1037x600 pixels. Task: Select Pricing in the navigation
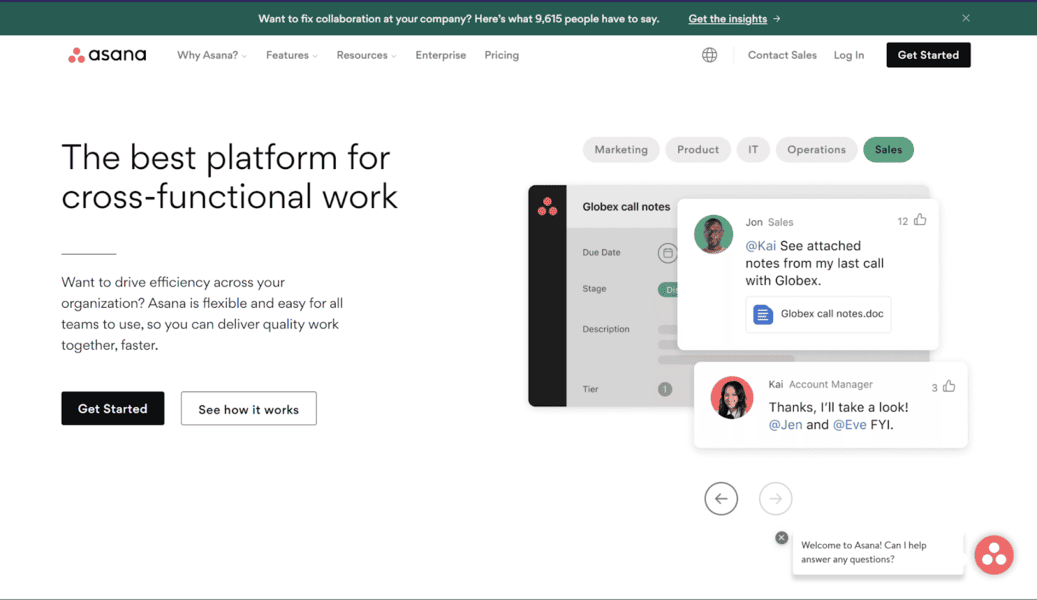pos(501,55)
